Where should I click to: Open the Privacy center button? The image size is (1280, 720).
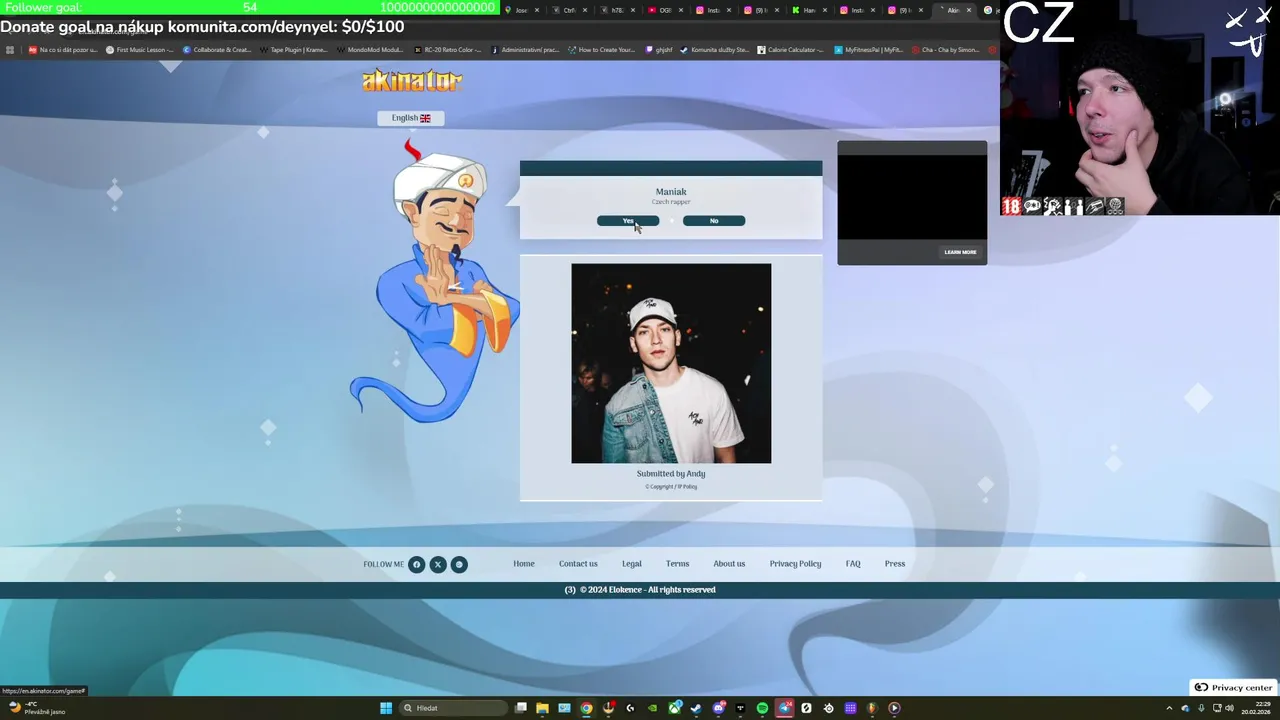pos(1233,688)
